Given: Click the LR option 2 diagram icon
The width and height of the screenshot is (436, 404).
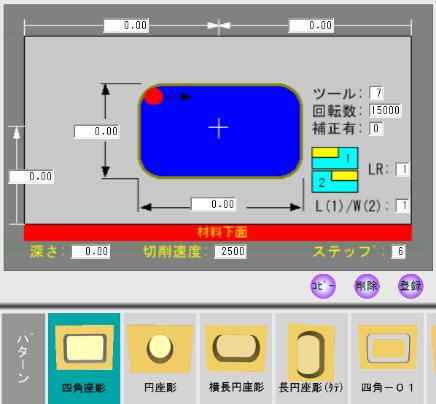Looking at the screenshot, I should (x=335, y=182).
